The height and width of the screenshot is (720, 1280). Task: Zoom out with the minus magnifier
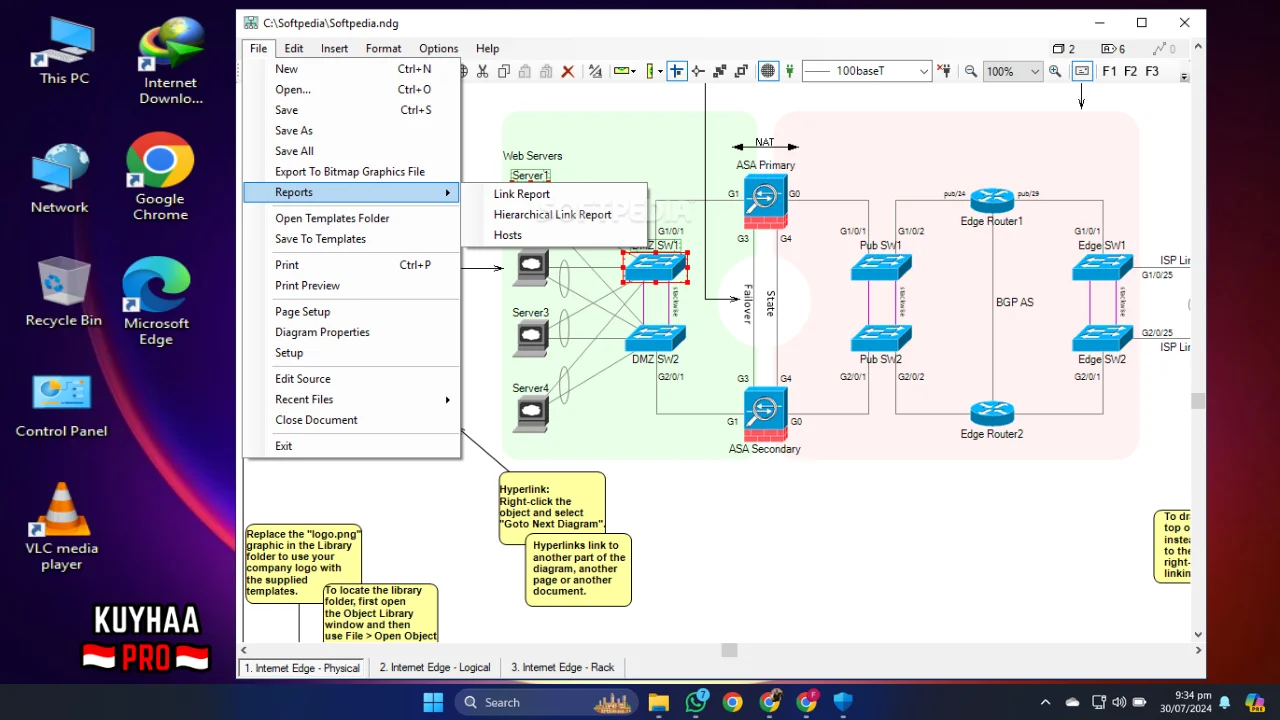pyautogui.click(x=970, y=71)
